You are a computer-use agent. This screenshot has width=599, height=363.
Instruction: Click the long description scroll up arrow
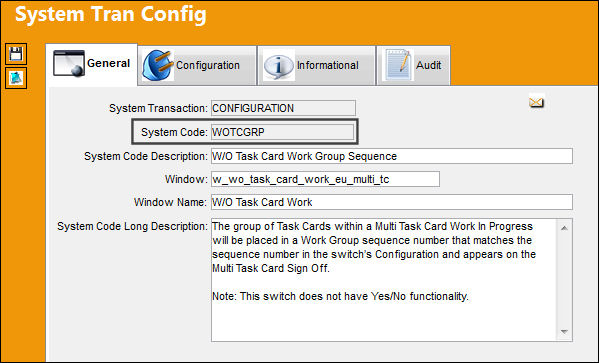(x=564, y=228)
